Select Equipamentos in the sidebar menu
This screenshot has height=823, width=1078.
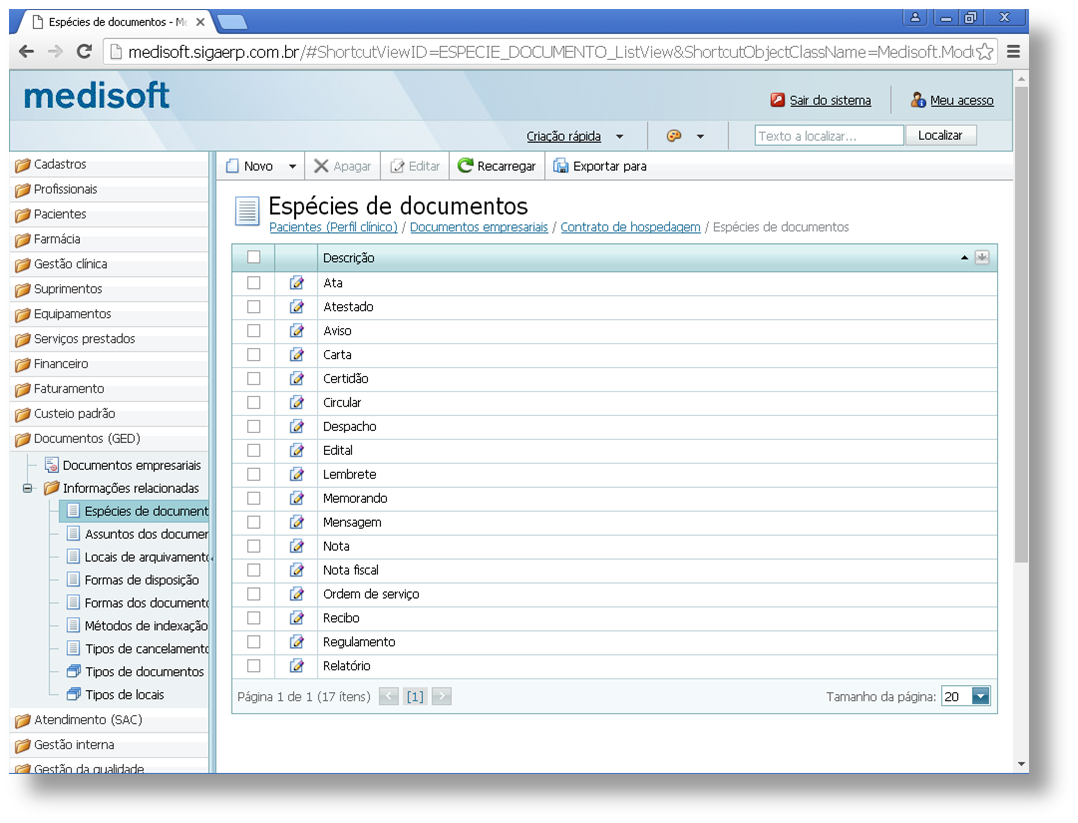[x=72, y=313]
